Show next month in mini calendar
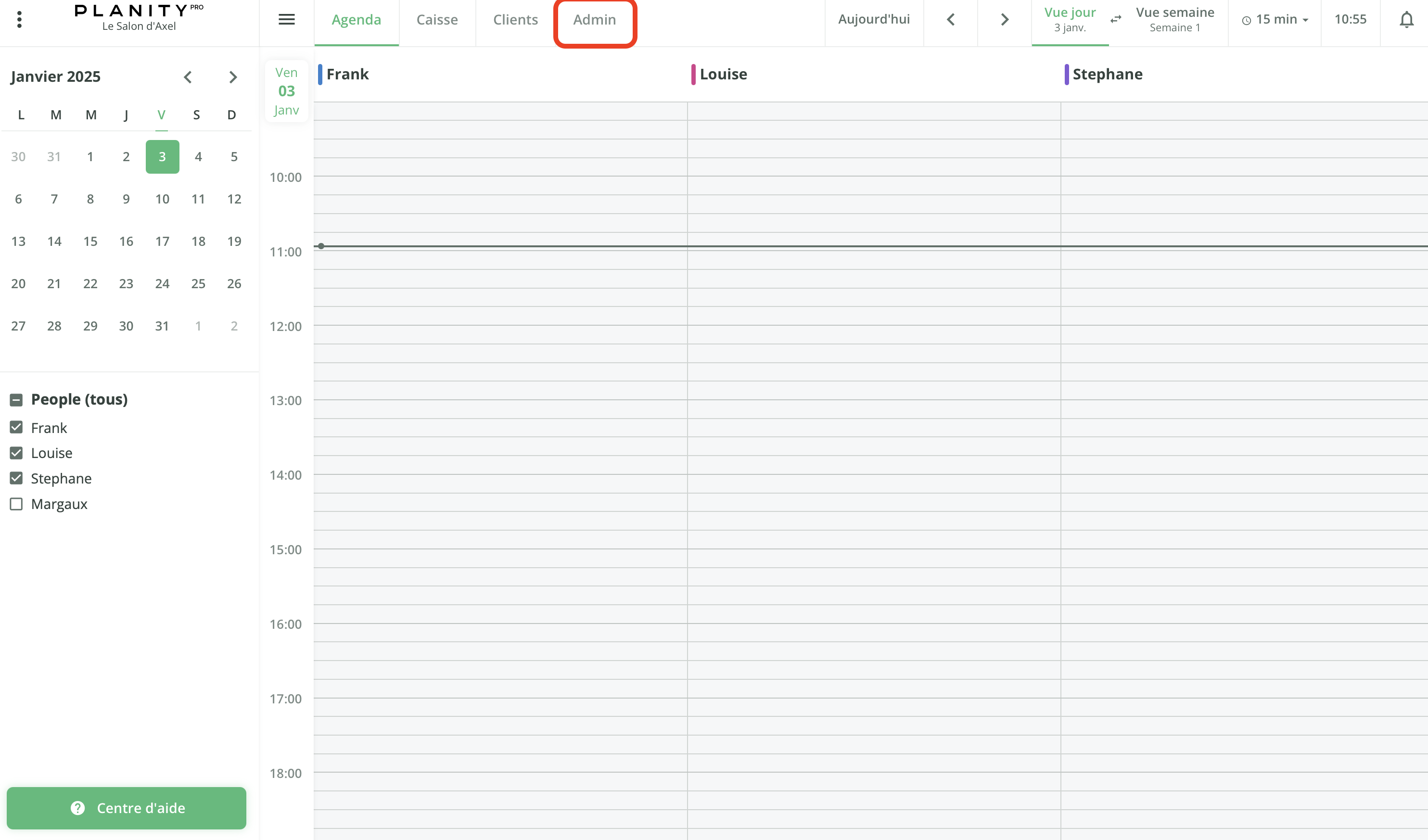 click(x=233, y=77)
